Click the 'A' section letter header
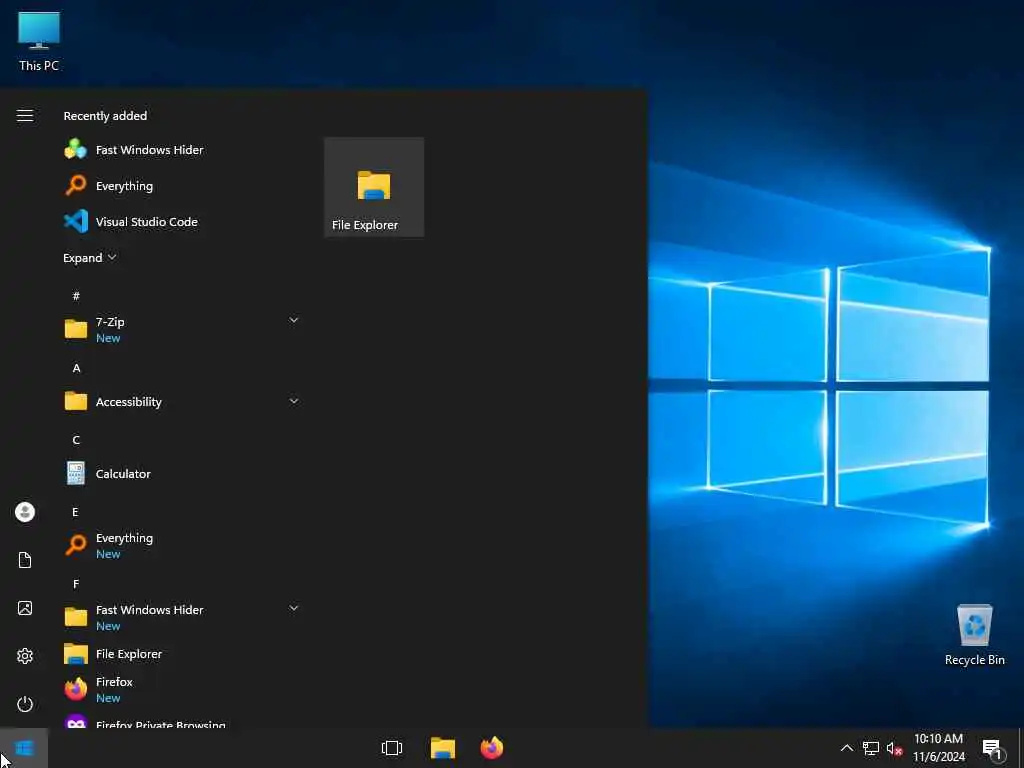1024x768 pixels. [x=76, y=368]
